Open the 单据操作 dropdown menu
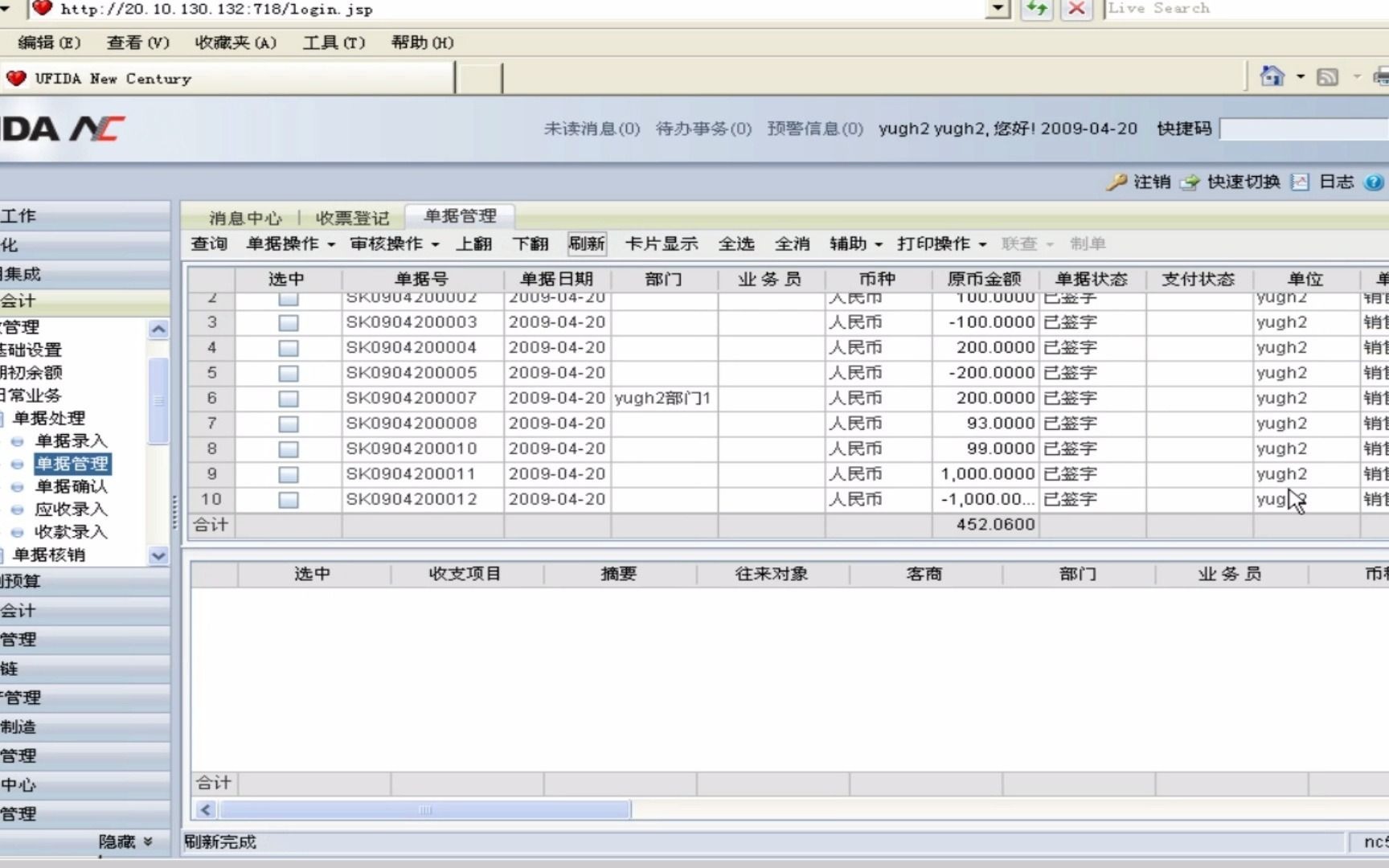The width and height of the screenshot is (1389, 868). coord(291,244)
